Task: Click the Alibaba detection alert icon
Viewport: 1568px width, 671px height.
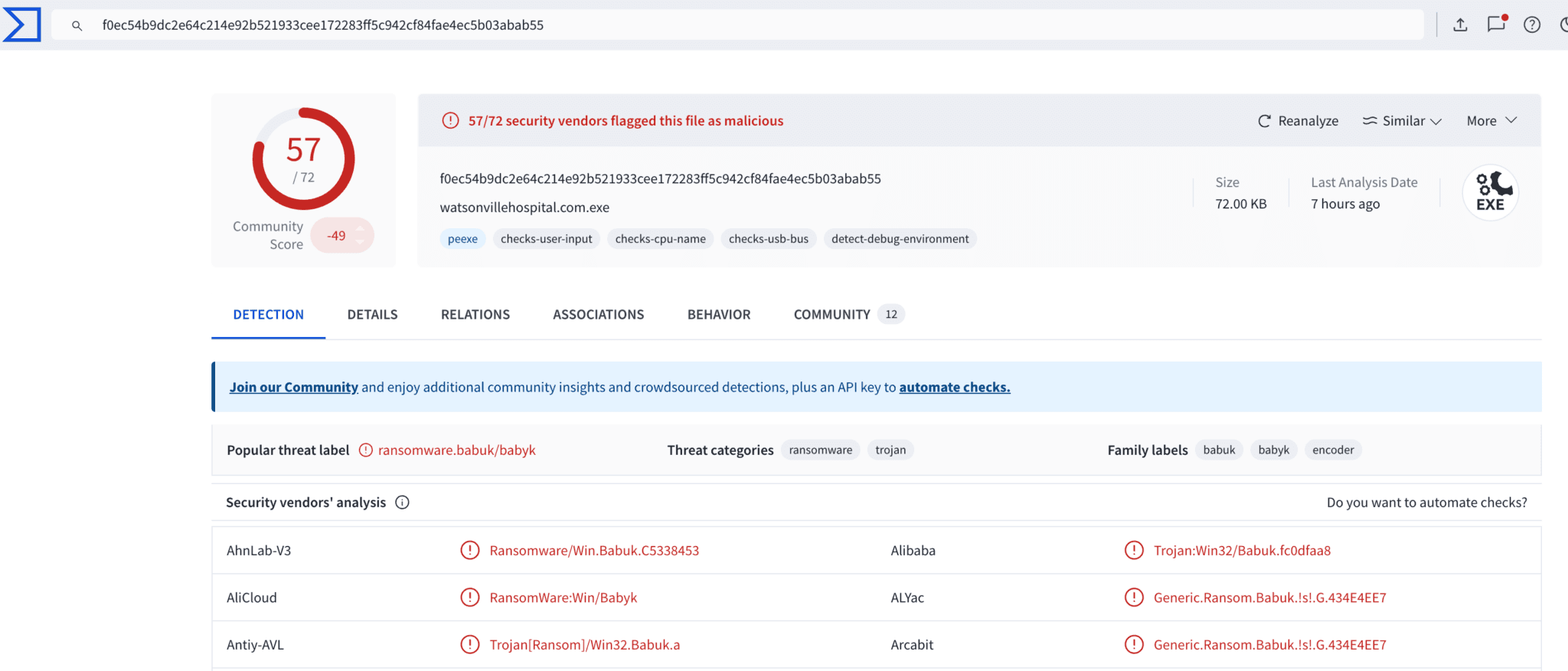Action: tap(1133, 550)
